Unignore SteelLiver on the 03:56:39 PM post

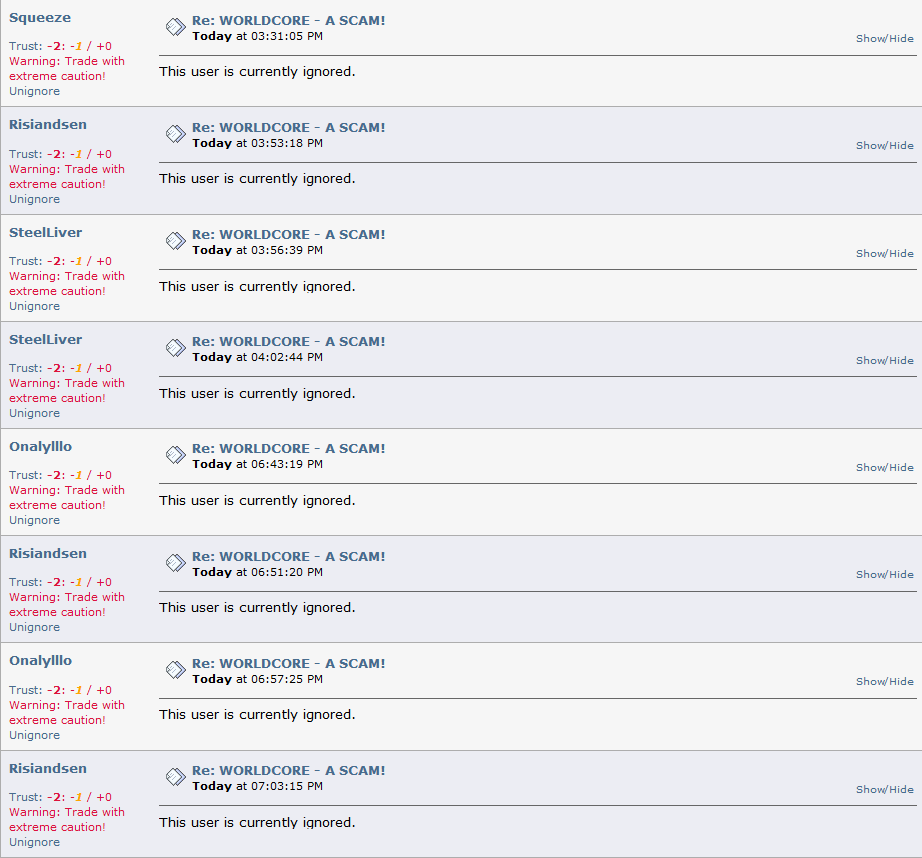[x=34, y=306]
